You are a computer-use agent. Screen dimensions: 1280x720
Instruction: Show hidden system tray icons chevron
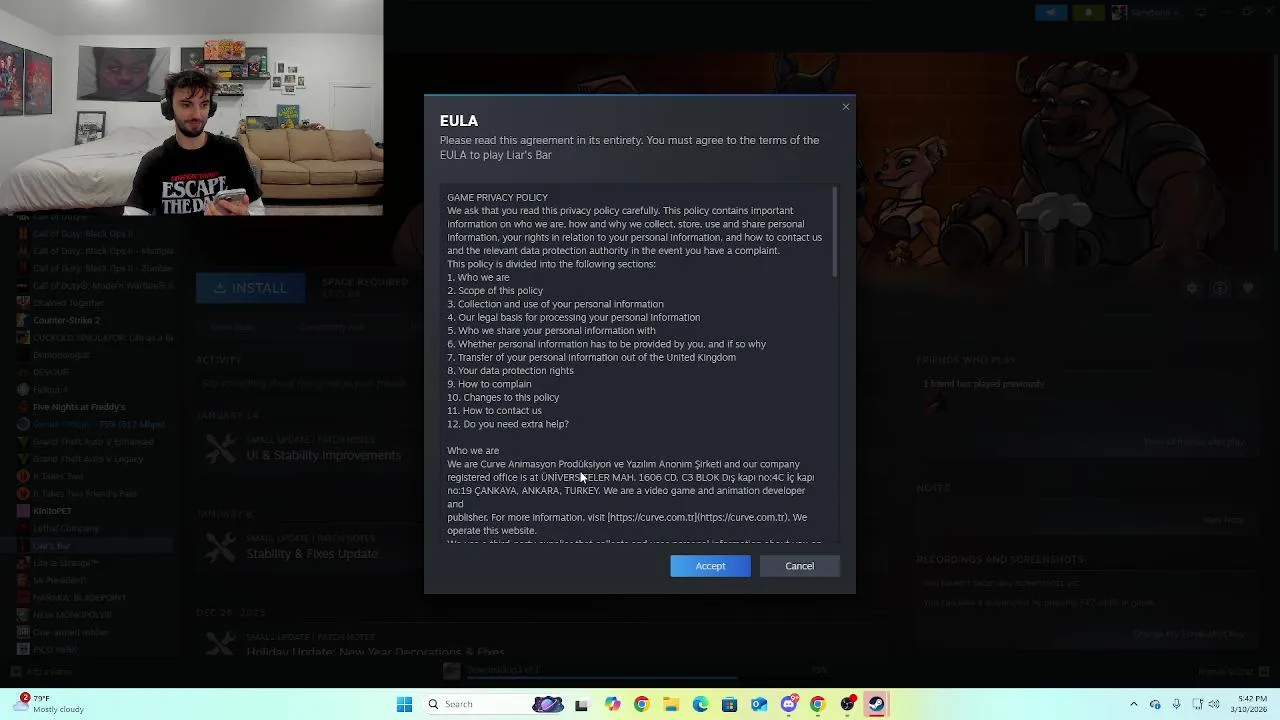[x=1133, y=704]
